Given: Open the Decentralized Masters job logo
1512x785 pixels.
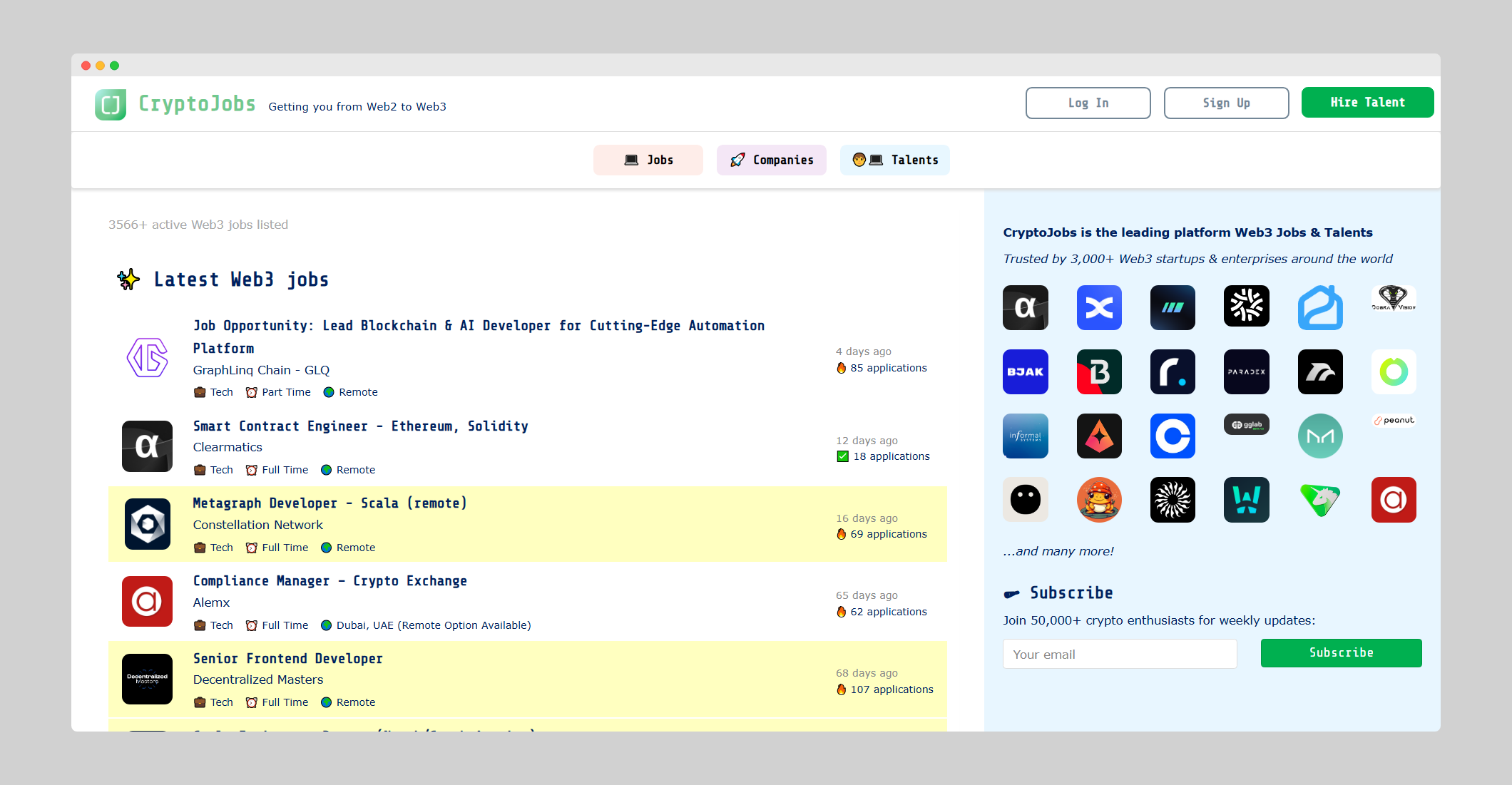Looking at the screenshot, I should tap(147, 679).
